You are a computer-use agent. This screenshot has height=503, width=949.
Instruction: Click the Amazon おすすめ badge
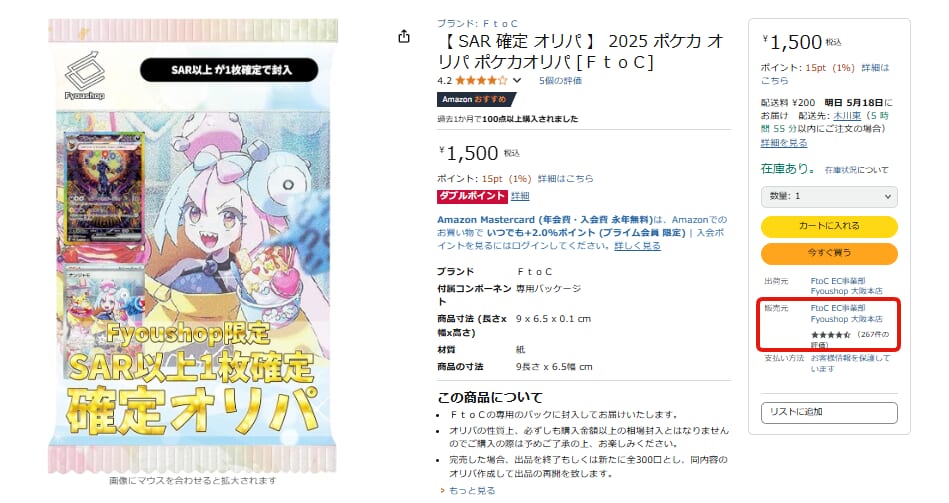476,99
